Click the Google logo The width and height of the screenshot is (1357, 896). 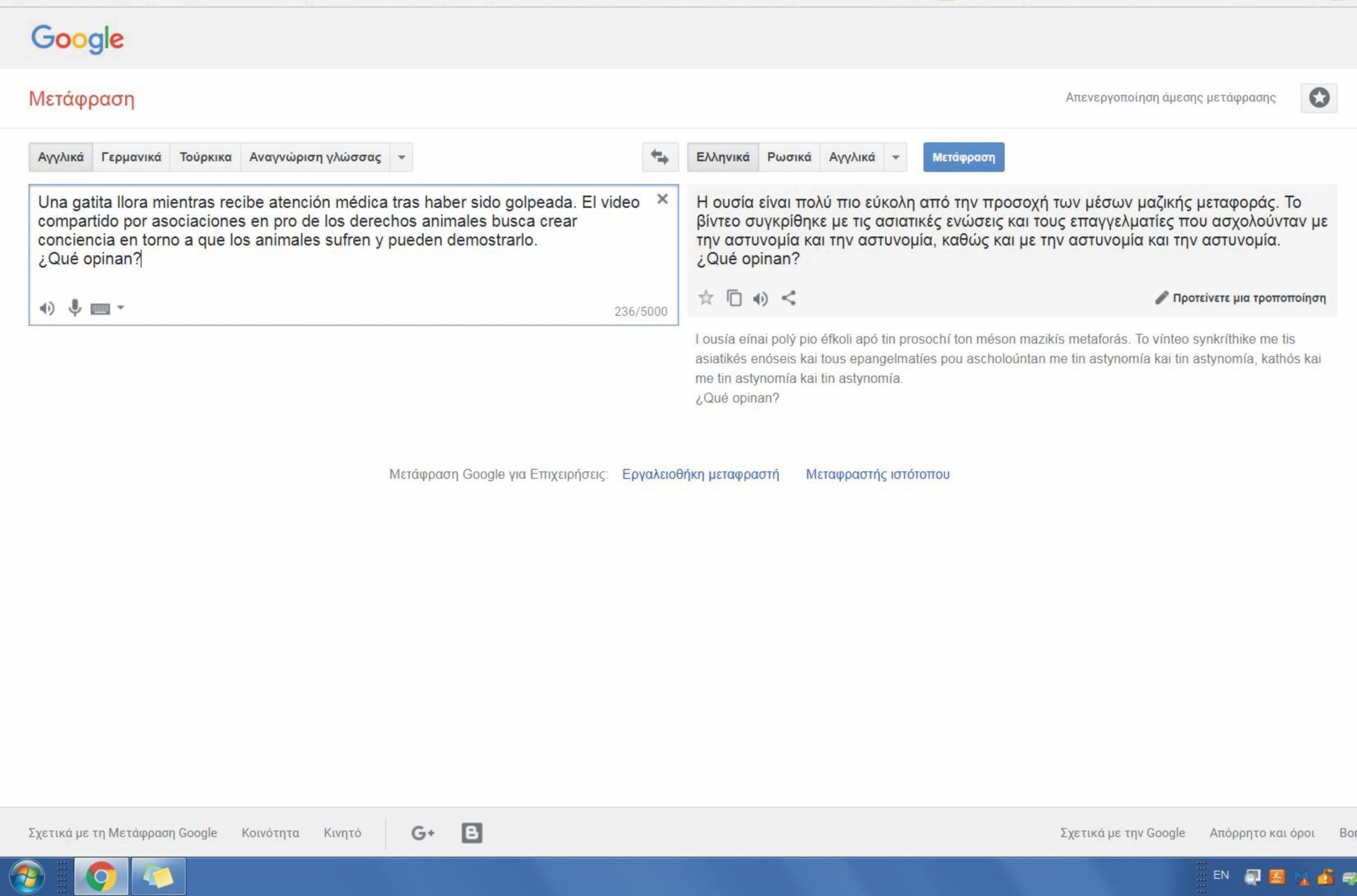click(x=77, y=39)
